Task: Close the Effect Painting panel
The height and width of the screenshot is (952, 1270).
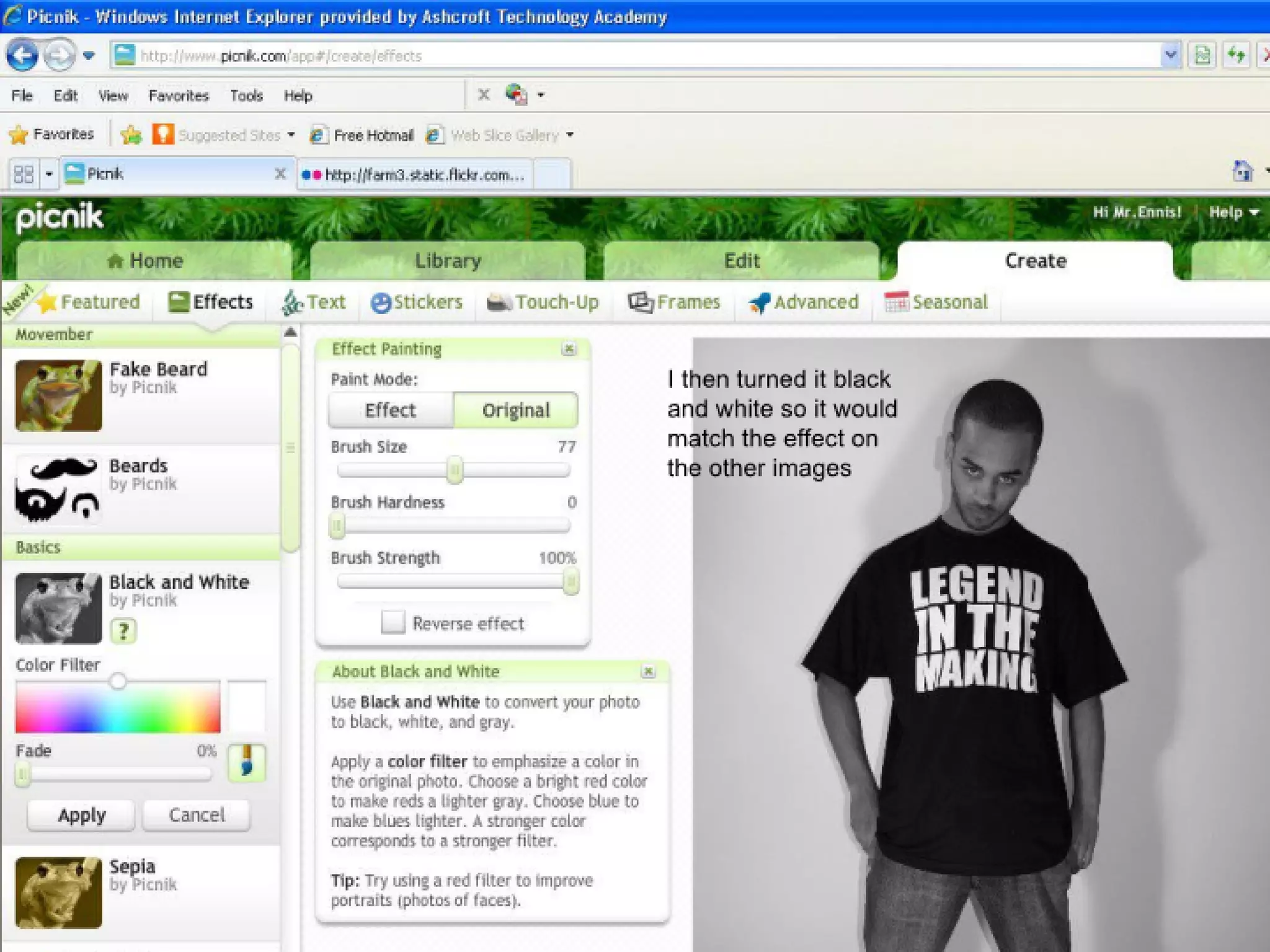Action: [x=569, y=349]
